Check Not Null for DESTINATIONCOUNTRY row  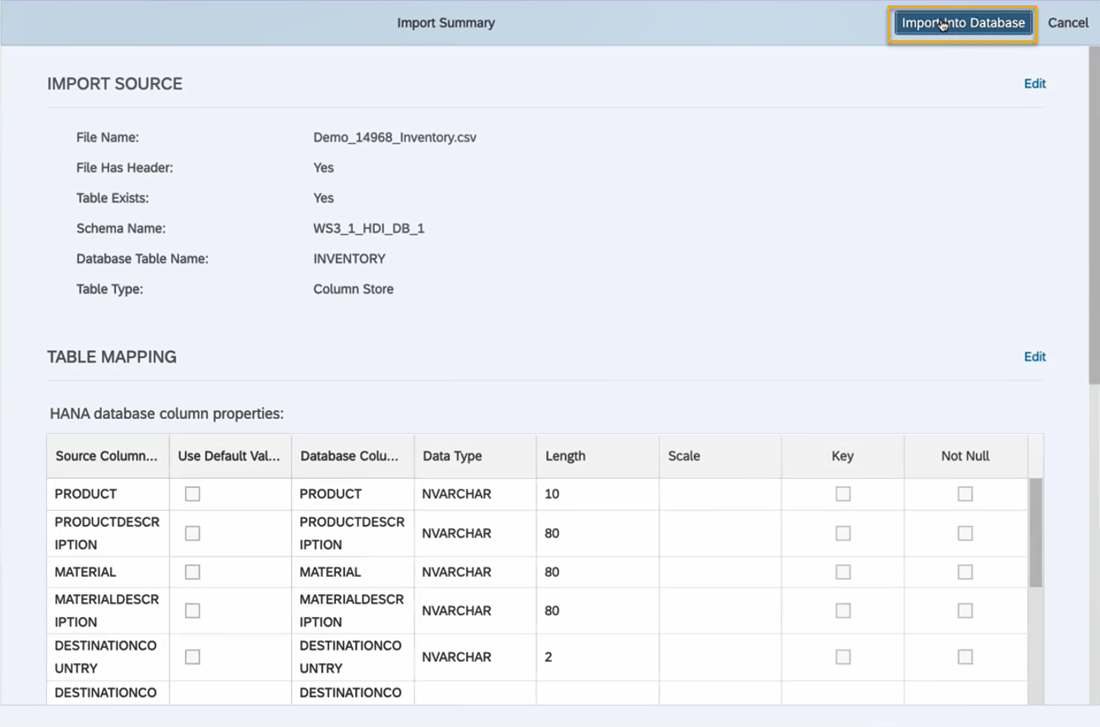coord(965,657)
